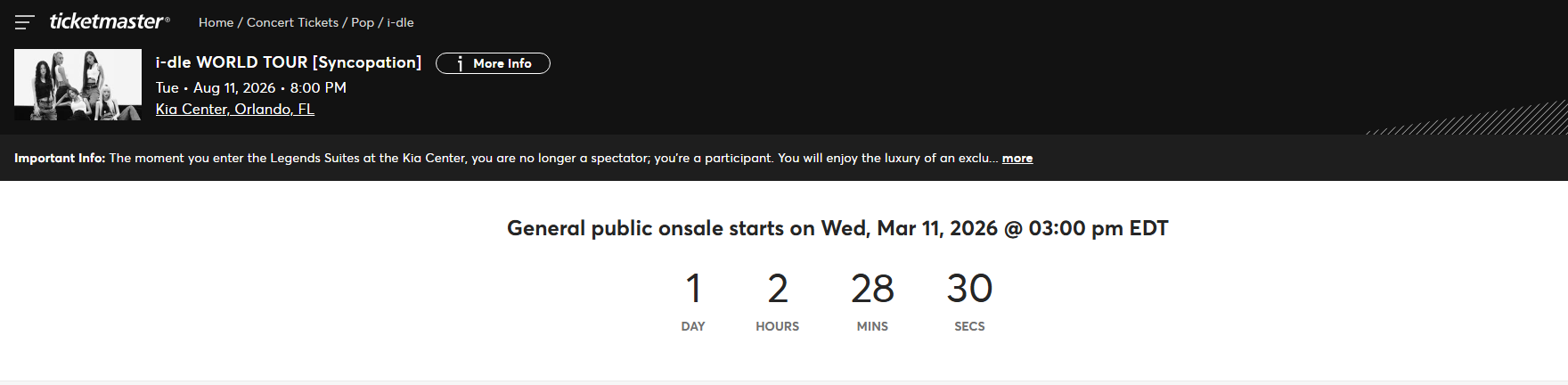Image resolution: width=1568 pixels, height=385 pixels.
Task: Click the bold Important Info label
Action: (x=60, y=158)
